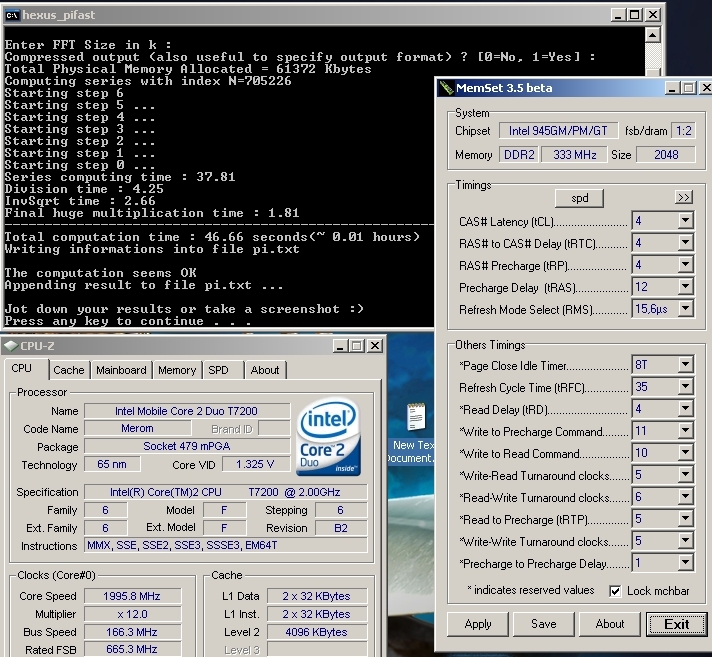Screen dimensions: 712x657
Task: Open the Refresh Cycle Time (tRFC) dropdown
Action: click(x=685, y=387)
